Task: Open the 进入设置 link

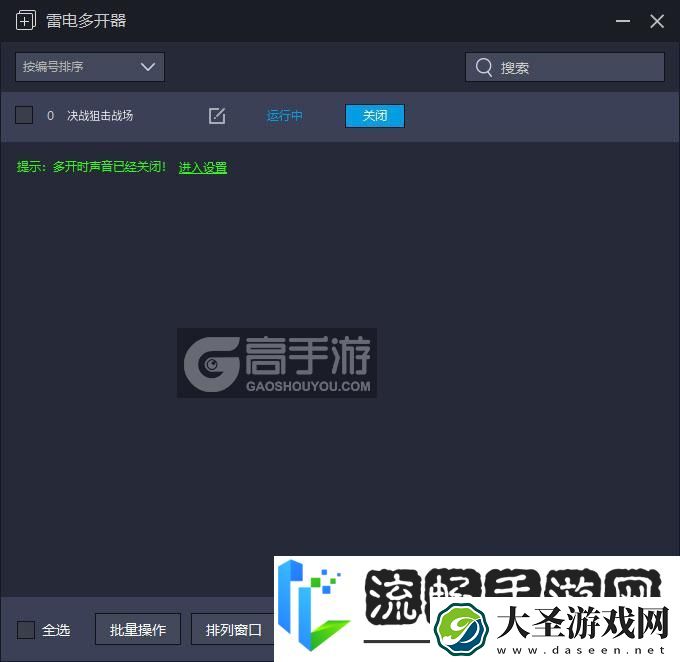Action: tap(203, 167)
